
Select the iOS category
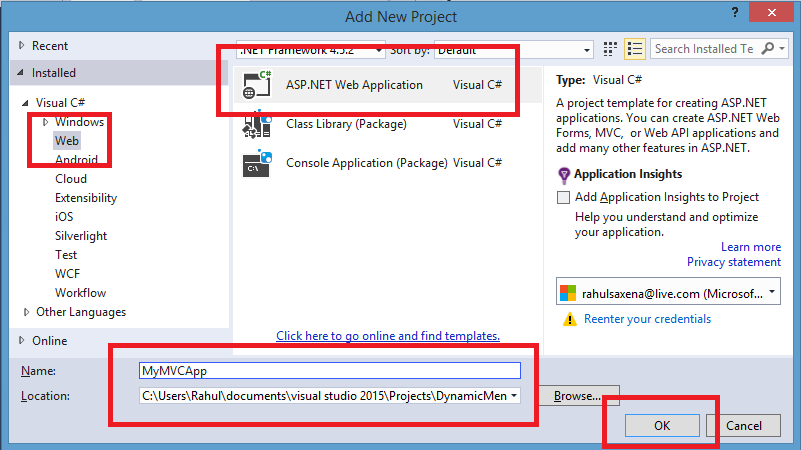pyautogui.click(x=64, y=217)
